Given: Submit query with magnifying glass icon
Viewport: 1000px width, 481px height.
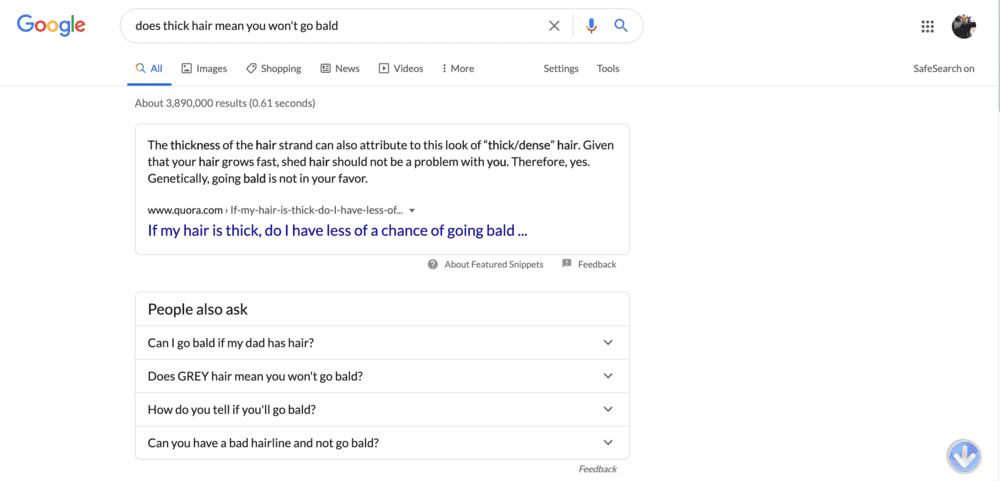Looking at the screenshot, I should (621, 26).
